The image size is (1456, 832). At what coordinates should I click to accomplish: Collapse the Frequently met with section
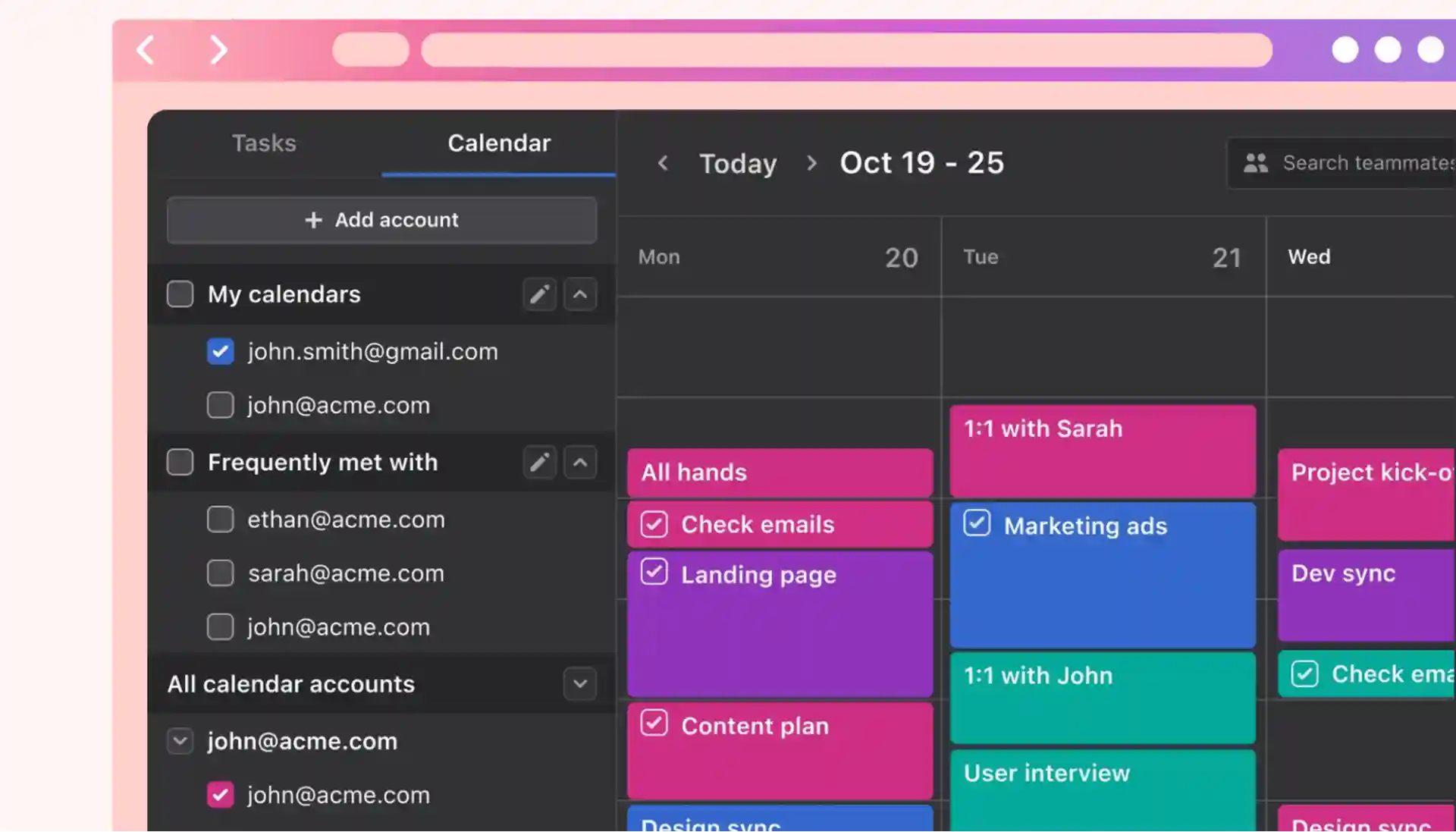[x=580, y=462]
